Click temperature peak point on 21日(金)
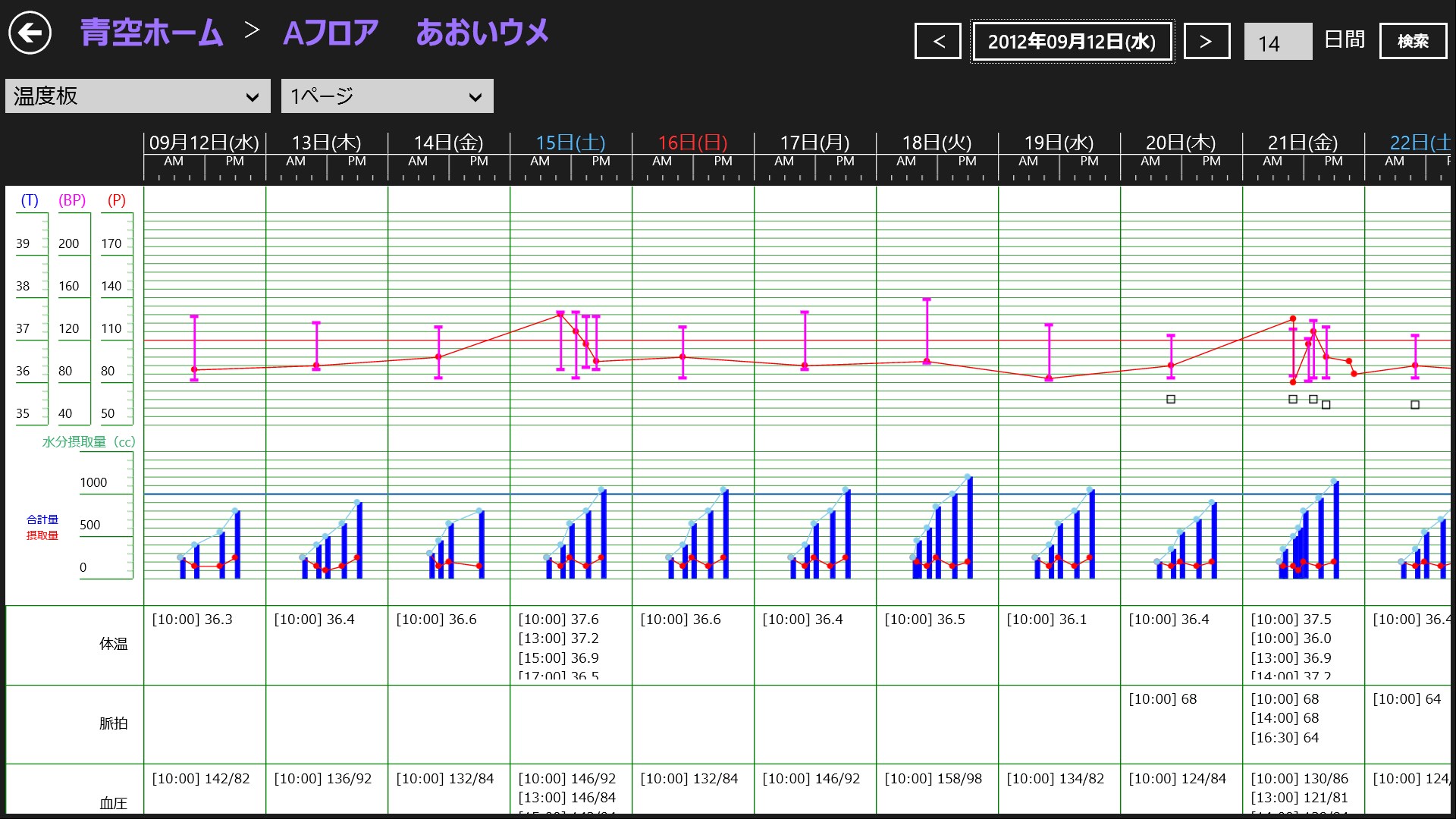 click(x=1293, y=319)
